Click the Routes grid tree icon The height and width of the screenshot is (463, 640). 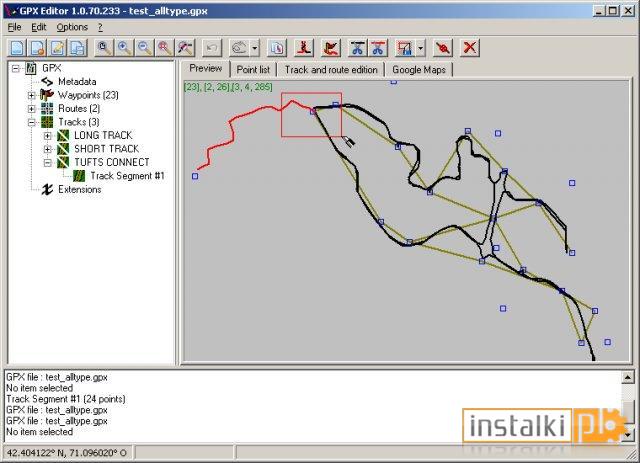coord(47,109)
